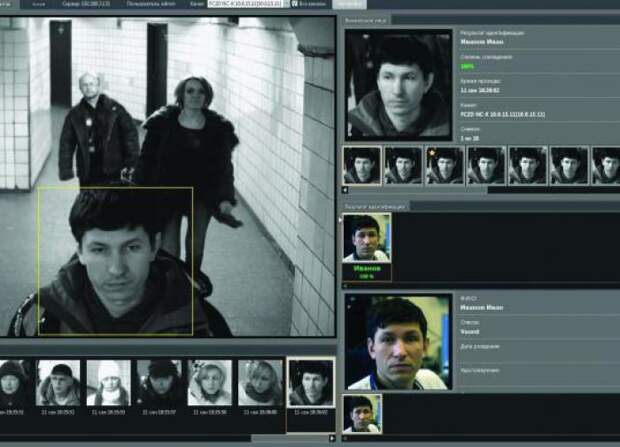
Task: Click the yellow face detection box in video
Action: click(x=115, y=260)
